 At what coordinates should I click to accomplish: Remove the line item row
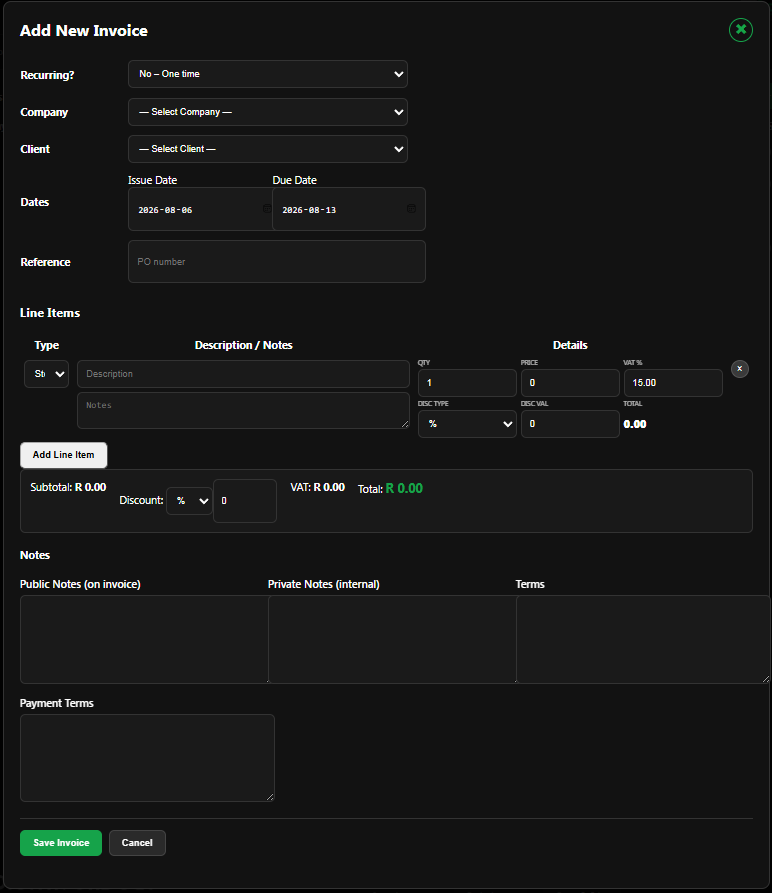[x=740, y=368]
